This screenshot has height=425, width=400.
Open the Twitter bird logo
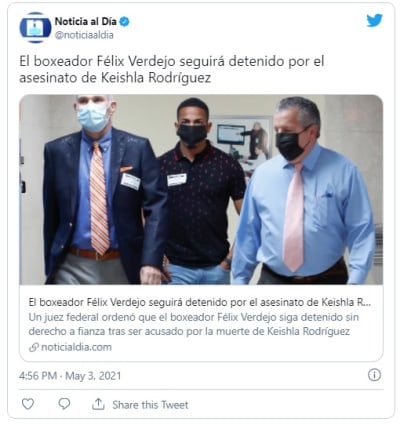point(374,21)
